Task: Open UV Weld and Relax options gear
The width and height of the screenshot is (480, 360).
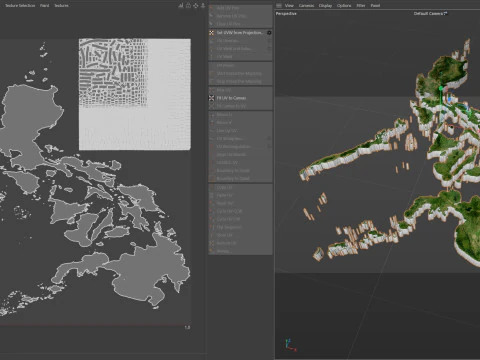Action: (269, 49)
